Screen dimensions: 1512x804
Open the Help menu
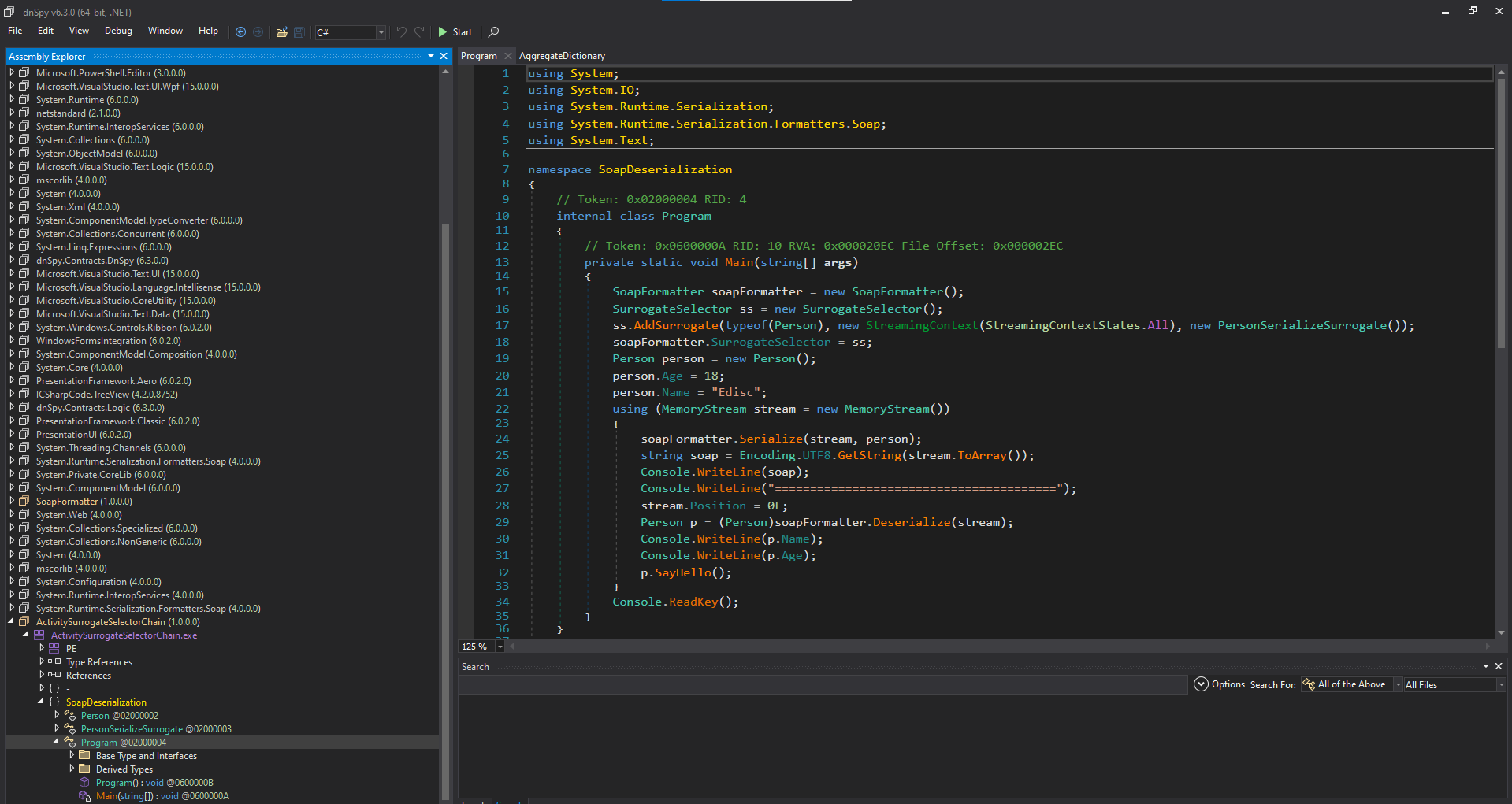pyautogui.click(x=208, y=31)
